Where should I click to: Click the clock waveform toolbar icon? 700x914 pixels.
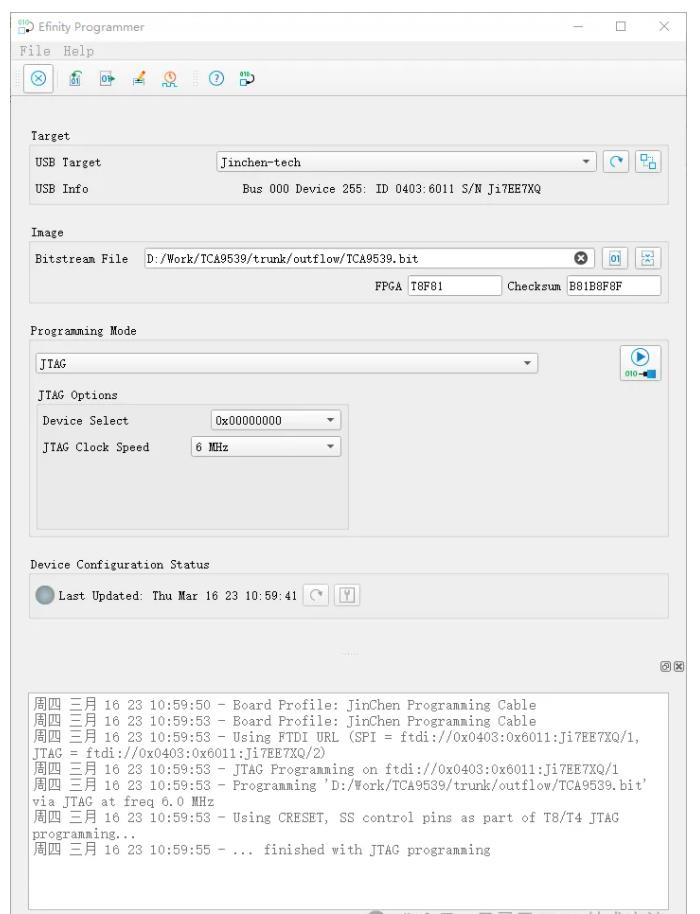tap(170, 79)
